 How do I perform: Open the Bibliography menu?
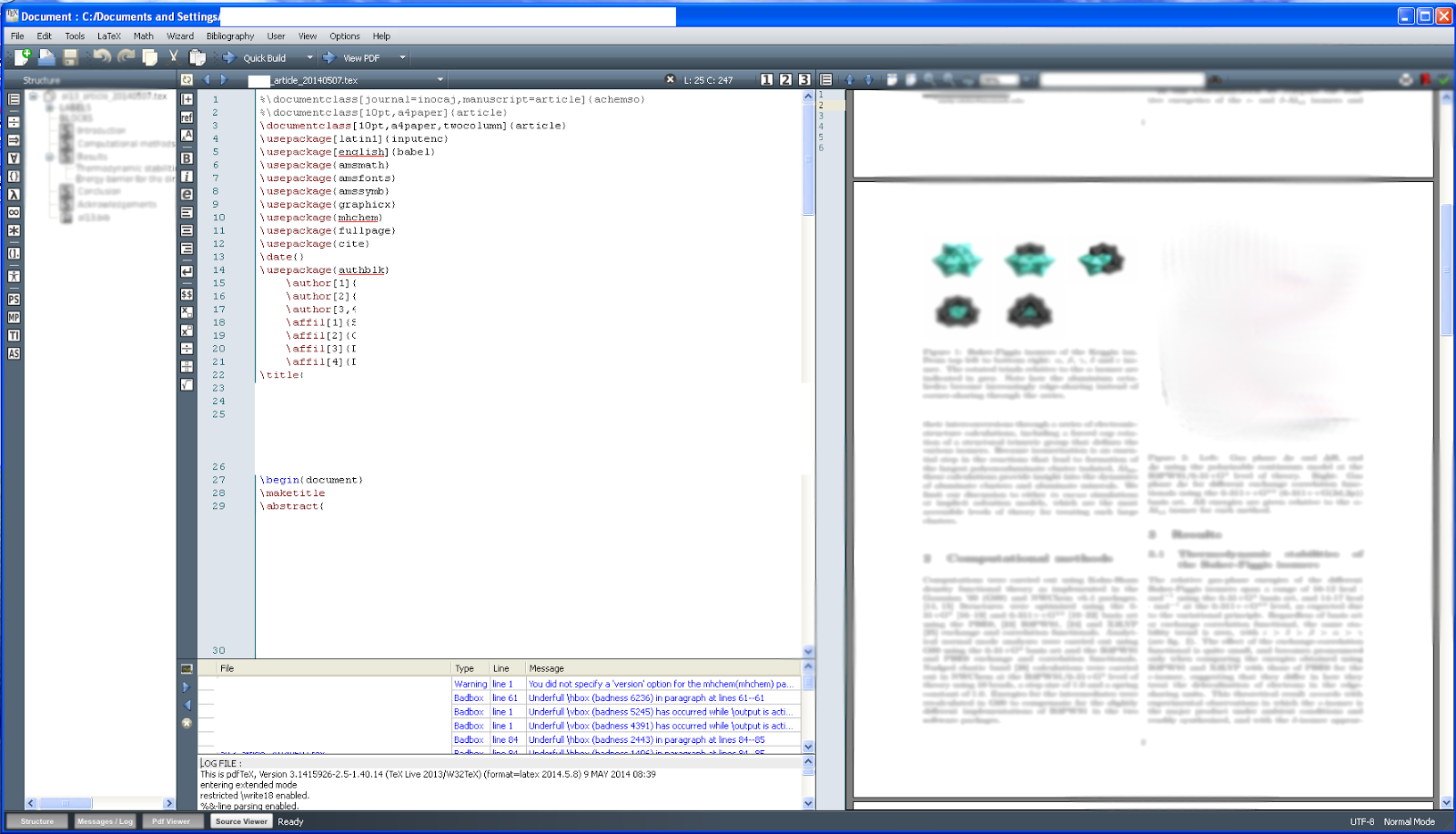(x=229, y=36)
